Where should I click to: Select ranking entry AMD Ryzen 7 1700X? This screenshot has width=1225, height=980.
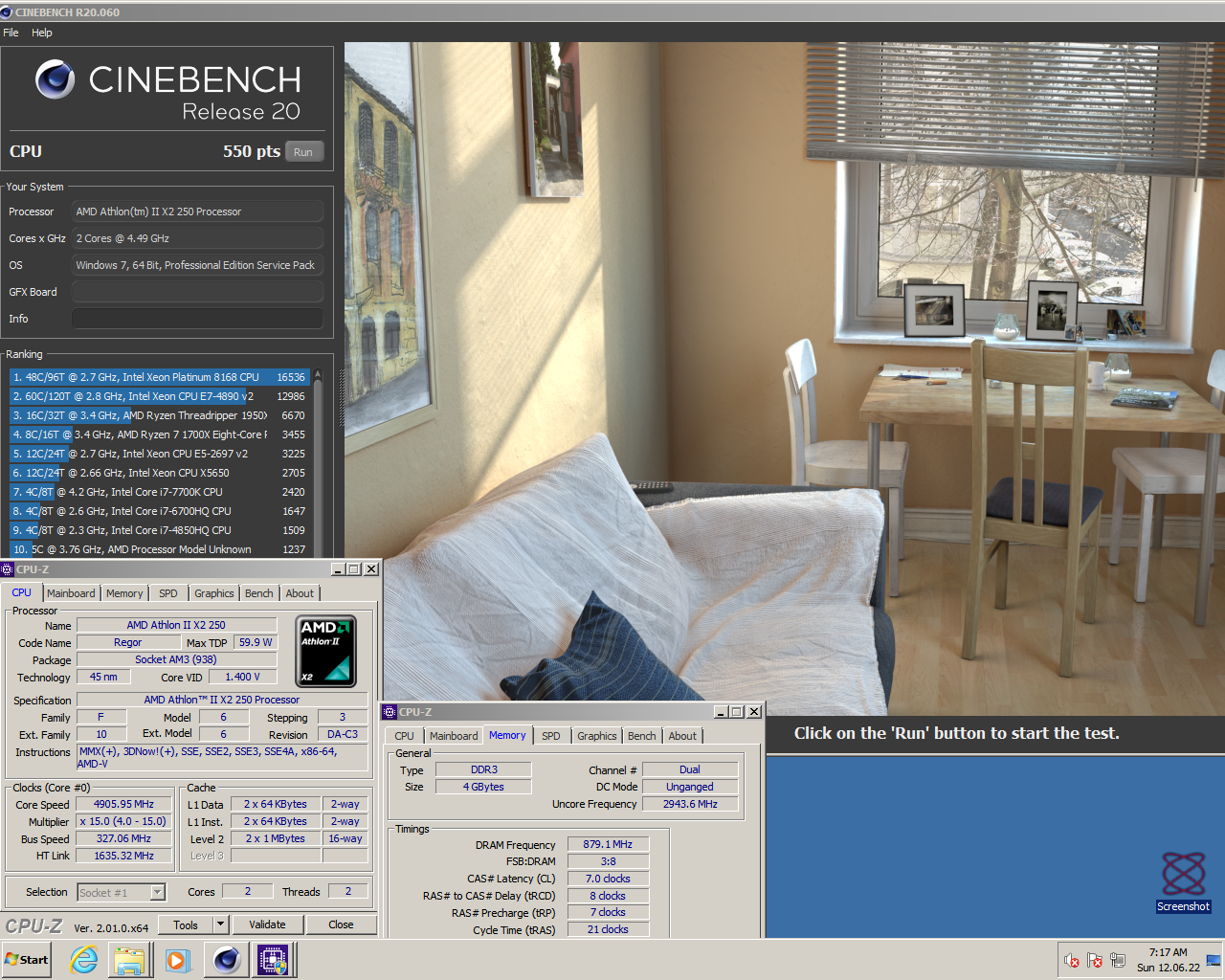click(158, 434)
